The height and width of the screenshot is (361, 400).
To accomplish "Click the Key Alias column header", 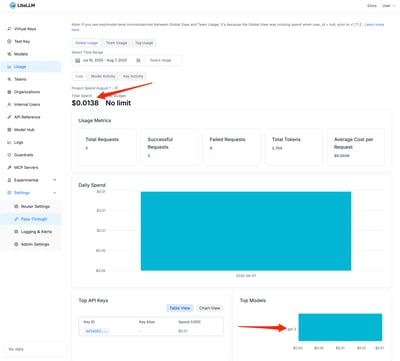I will click(x=147, y=322).
